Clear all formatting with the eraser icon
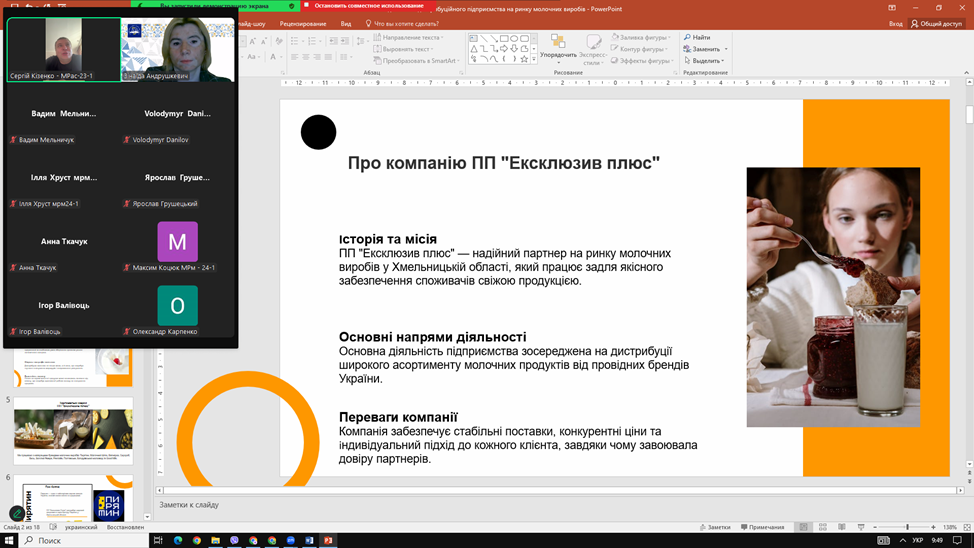This screenshot has width=974, height=548. click(279, 41)
